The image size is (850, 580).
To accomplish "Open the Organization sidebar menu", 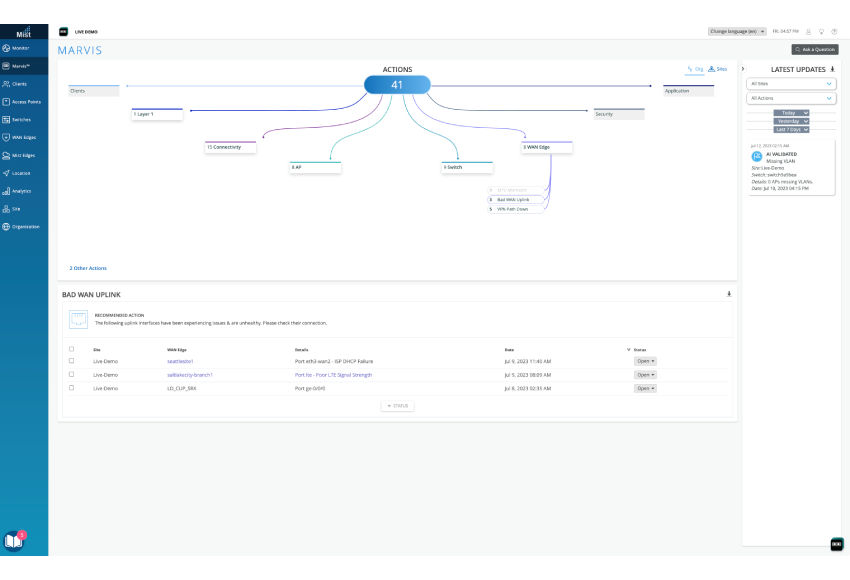I will [x=22, y=226].
